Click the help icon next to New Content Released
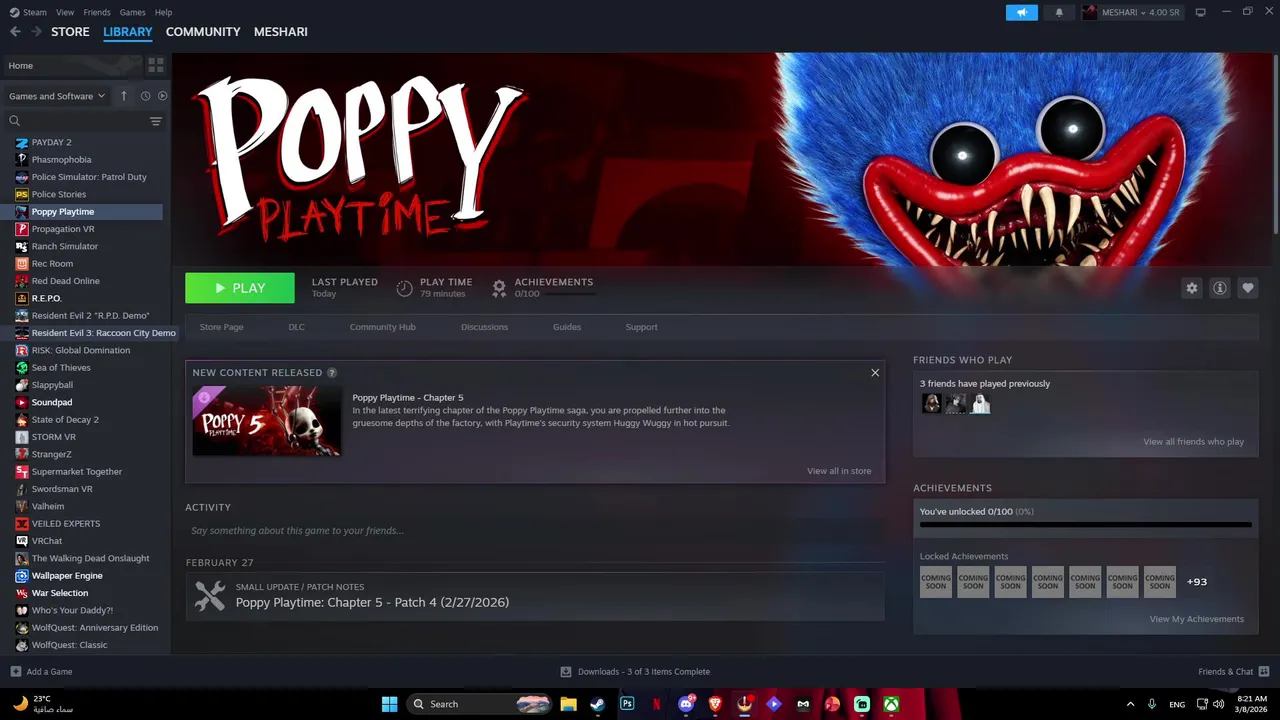 (332, 372)
